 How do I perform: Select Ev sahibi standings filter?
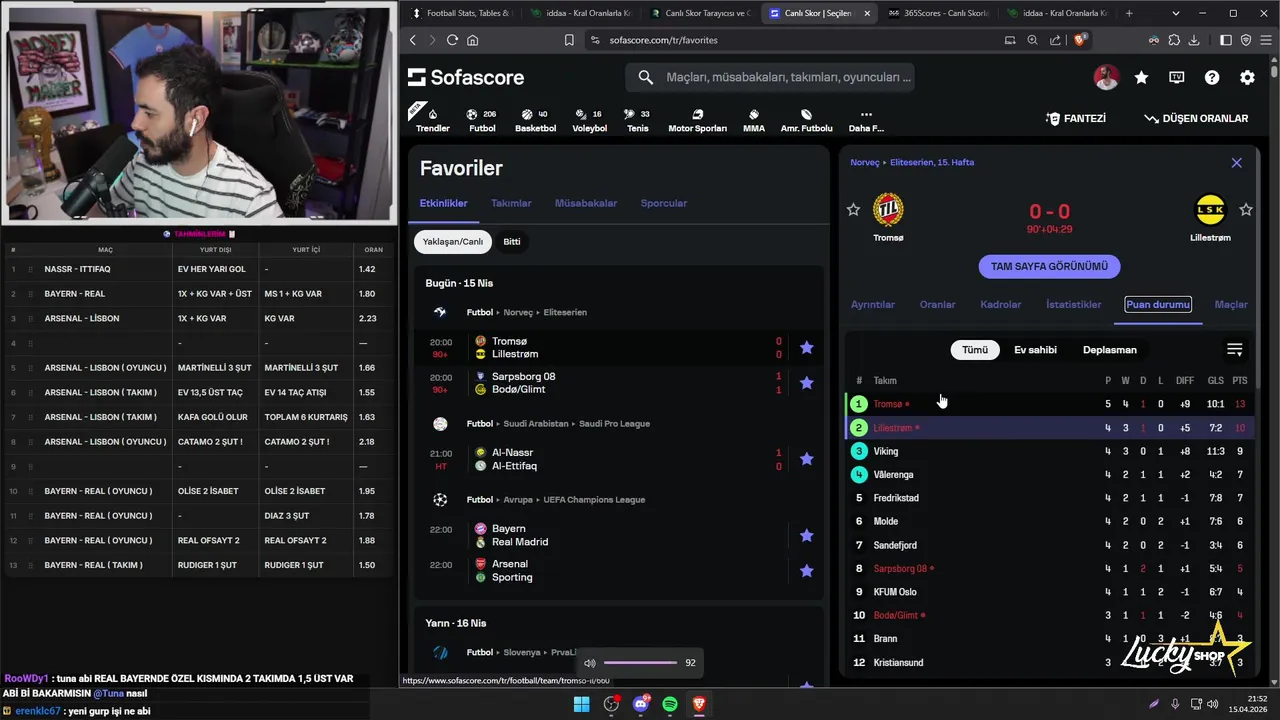[1035, 350]
